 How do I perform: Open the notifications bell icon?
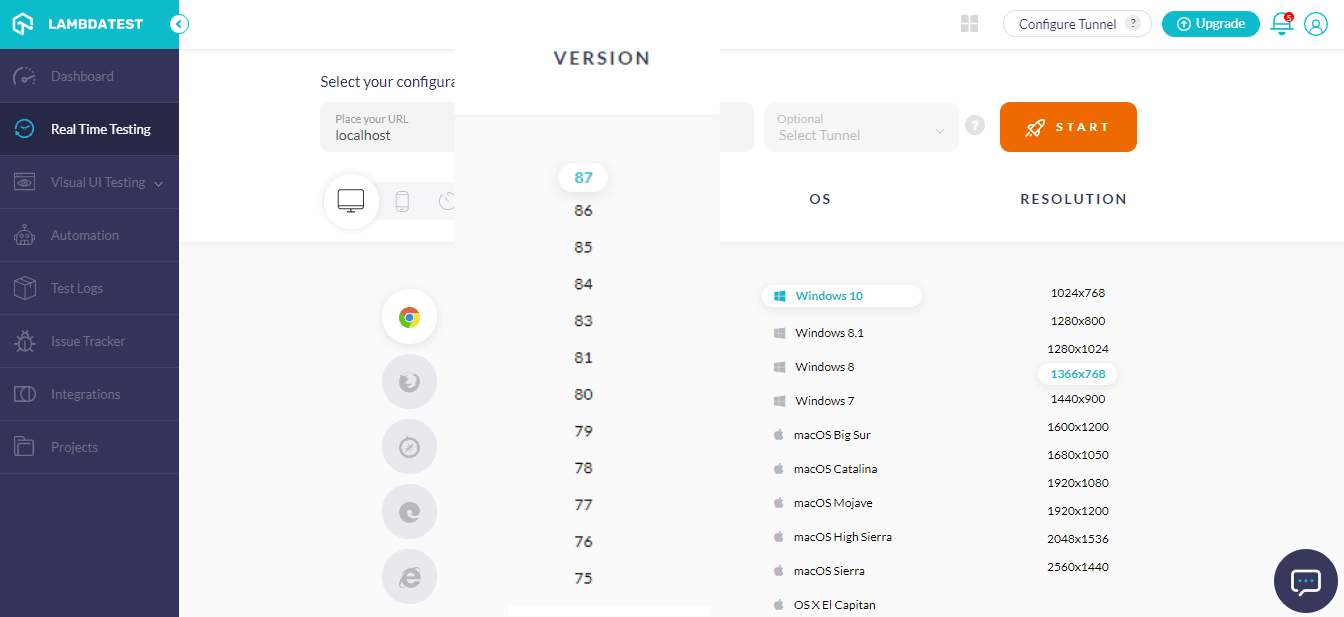pyautogui.click(x=1281, y=24)
